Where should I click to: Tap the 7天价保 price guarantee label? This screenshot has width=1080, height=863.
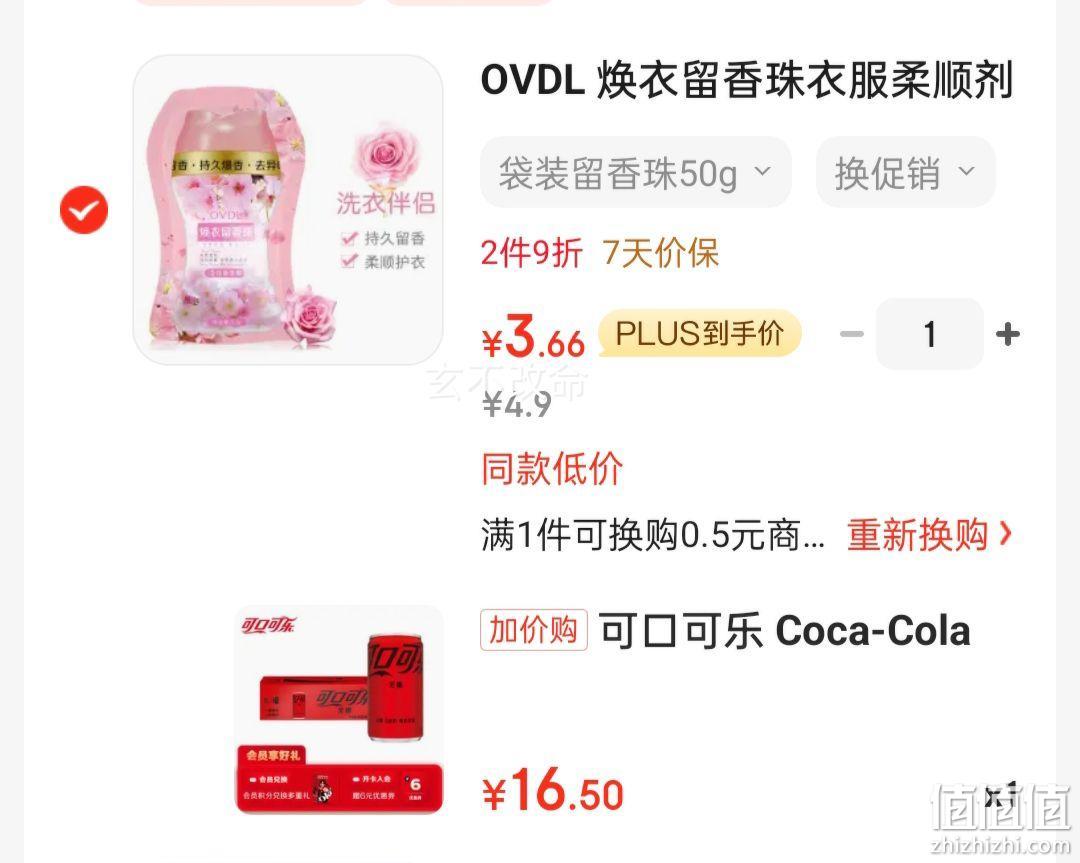(x=660, y=252)
